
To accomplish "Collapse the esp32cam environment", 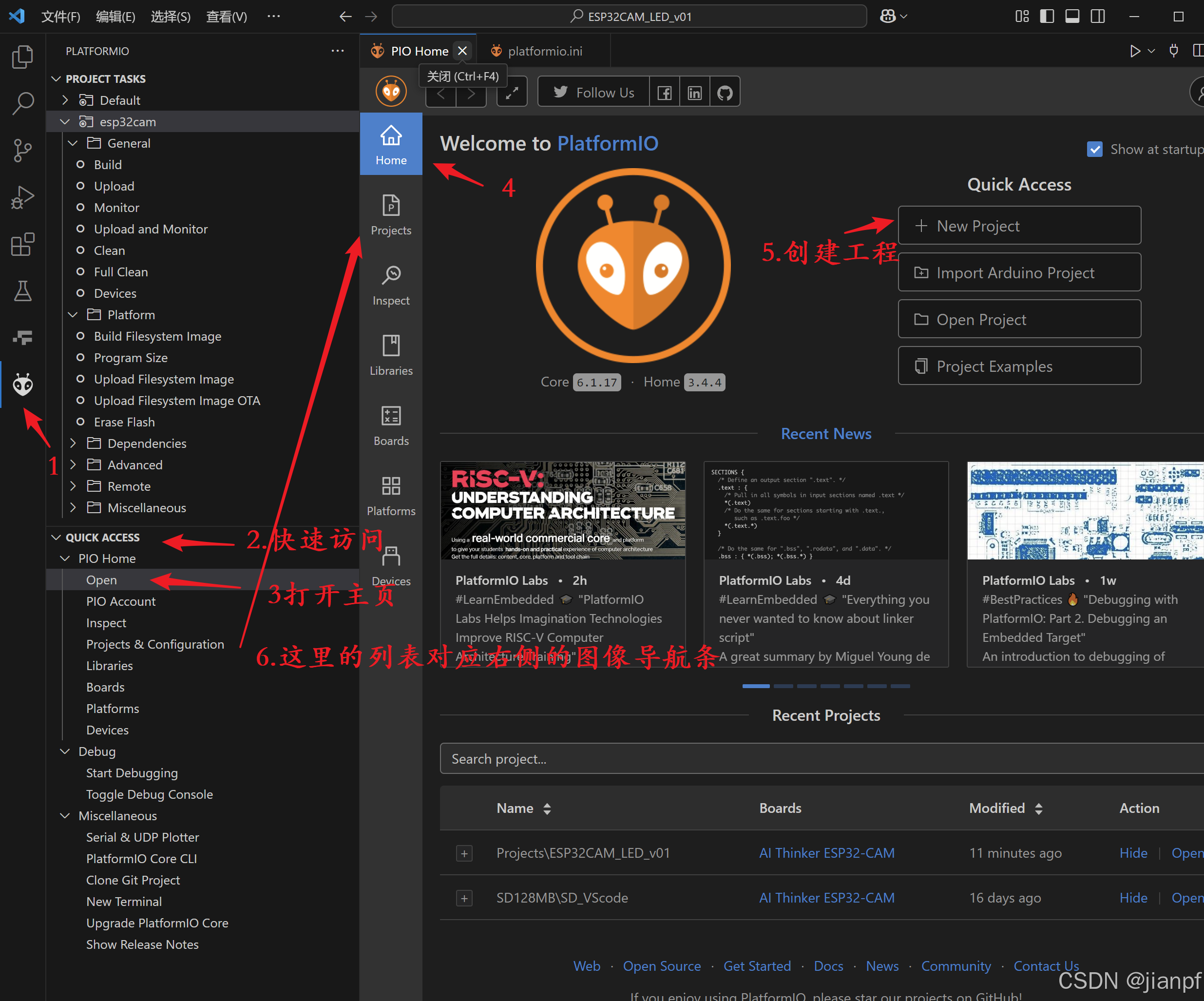I will click(65, 121).
